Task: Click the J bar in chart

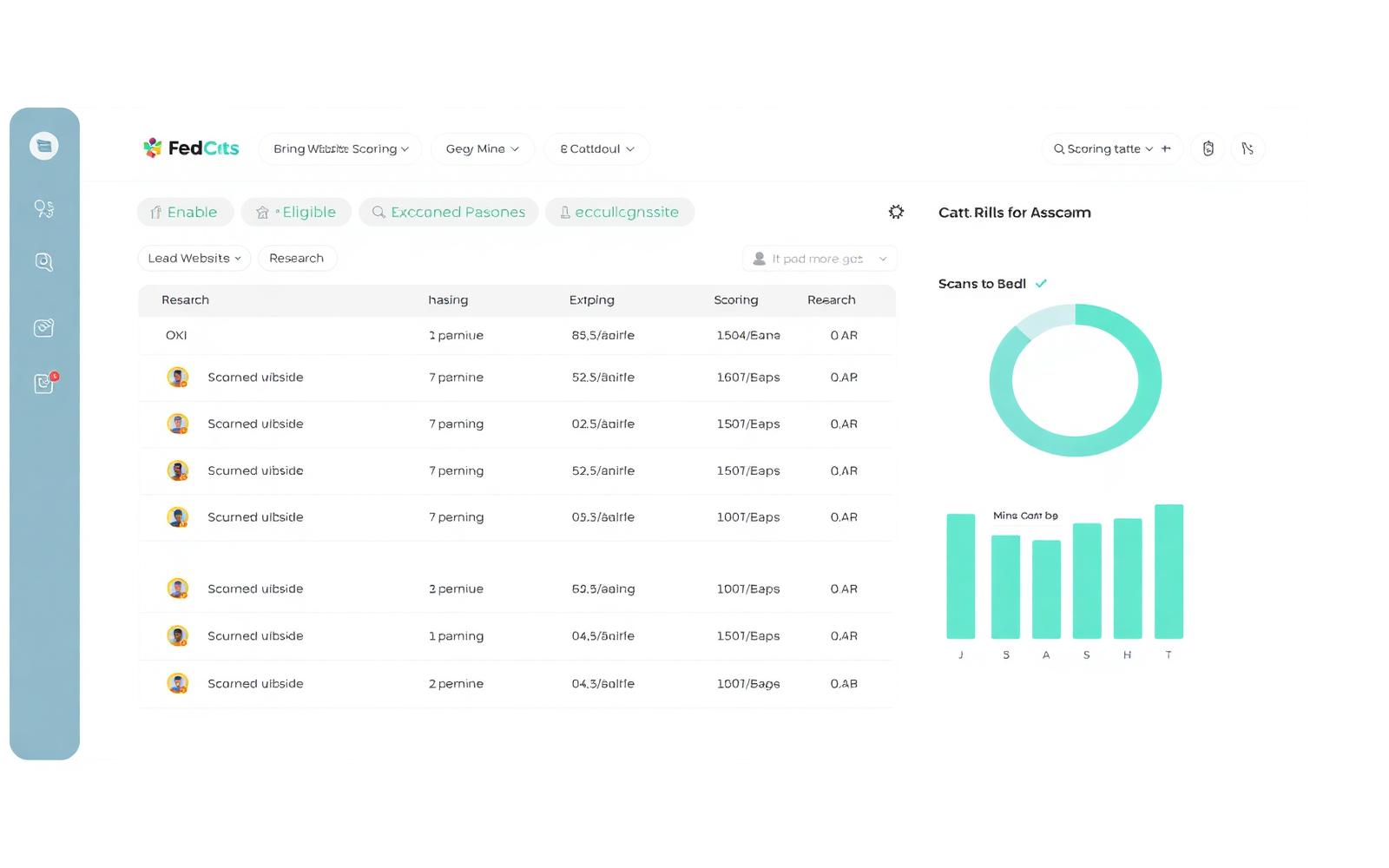Action: (960, 576)
